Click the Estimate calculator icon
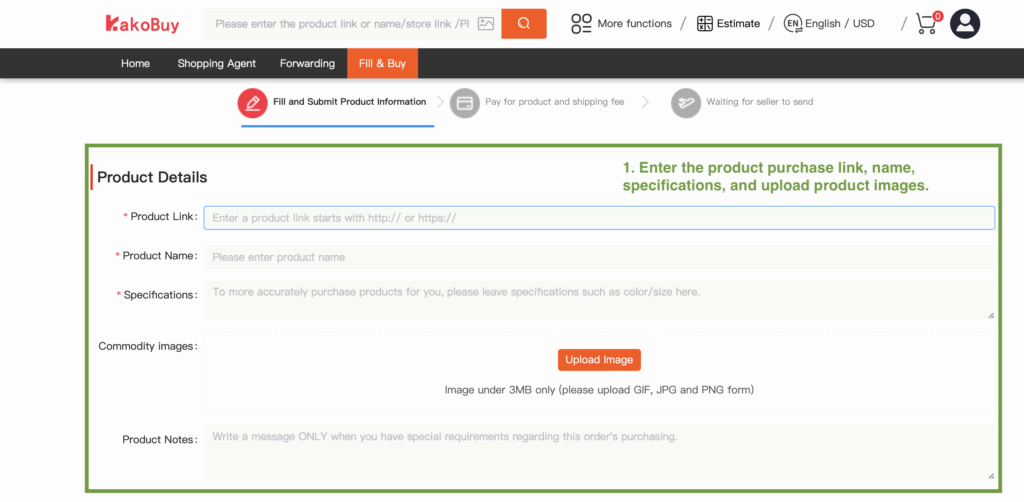This screenshot has width=1024, height=502. tap(705, 23)
